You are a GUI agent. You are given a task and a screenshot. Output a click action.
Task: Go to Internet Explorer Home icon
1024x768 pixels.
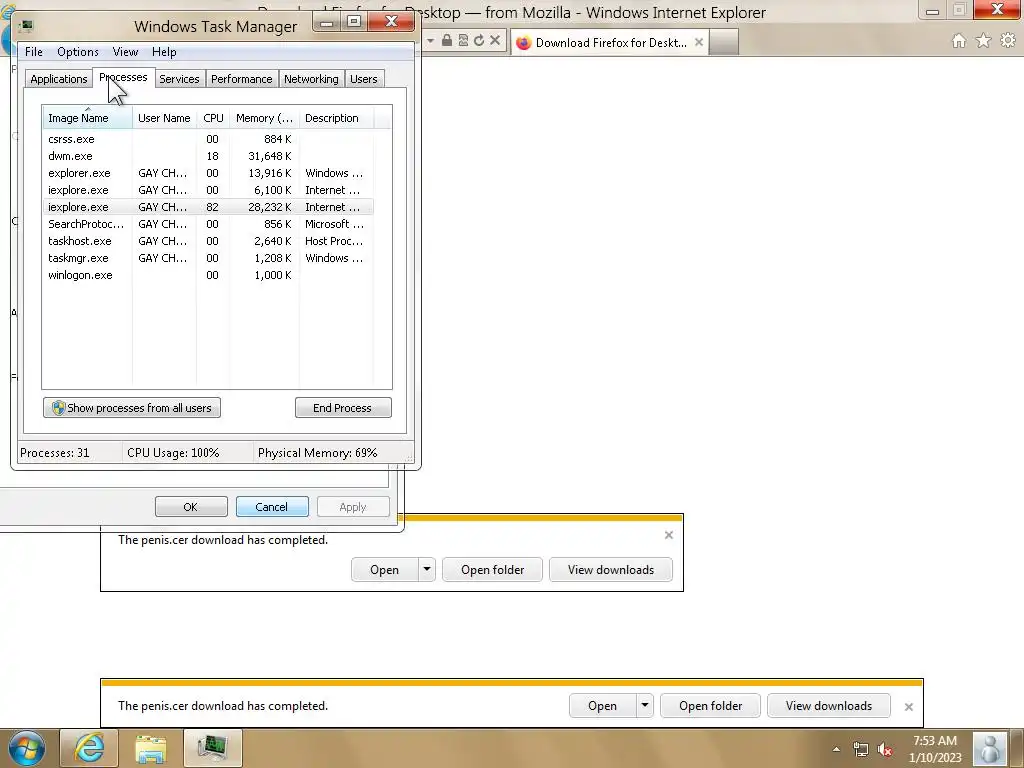[x=959, y=41]
